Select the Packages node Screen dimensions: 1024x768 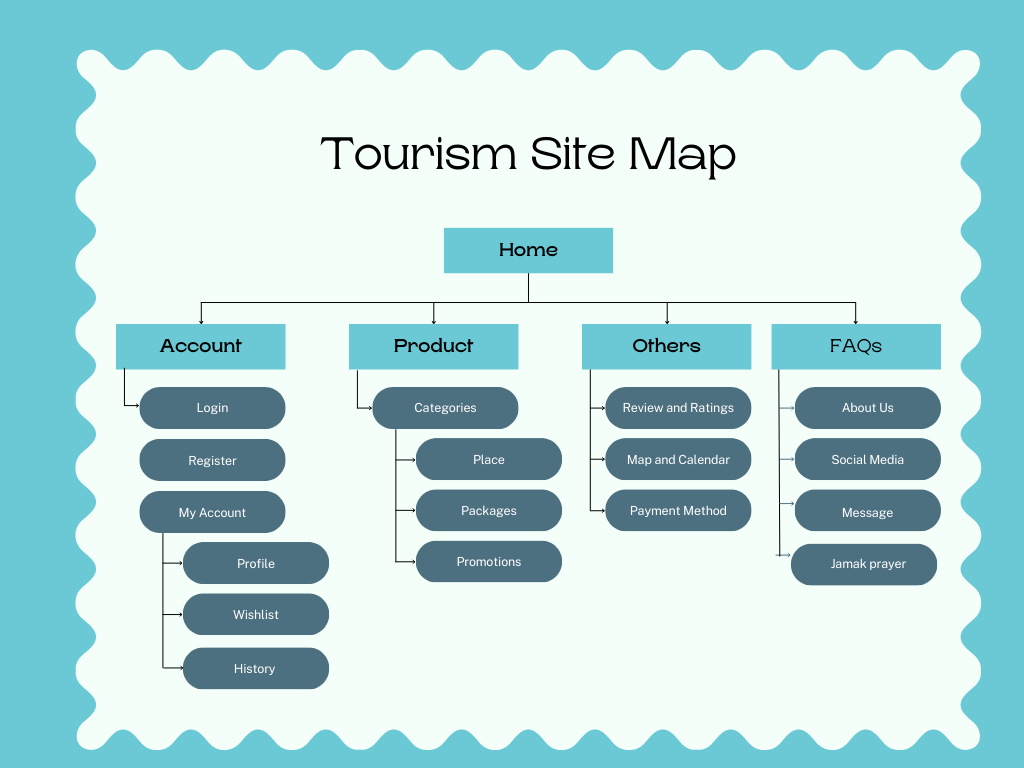click(488, 510)
